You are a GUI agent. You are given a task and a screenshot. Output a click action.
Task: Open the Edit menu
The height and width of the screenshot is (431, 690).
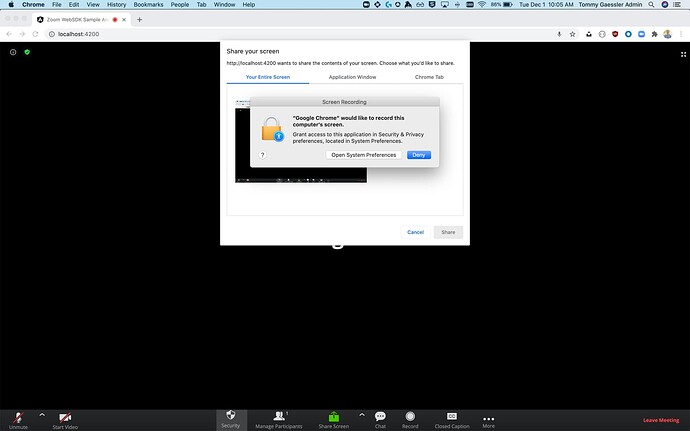tap(74, 4)
